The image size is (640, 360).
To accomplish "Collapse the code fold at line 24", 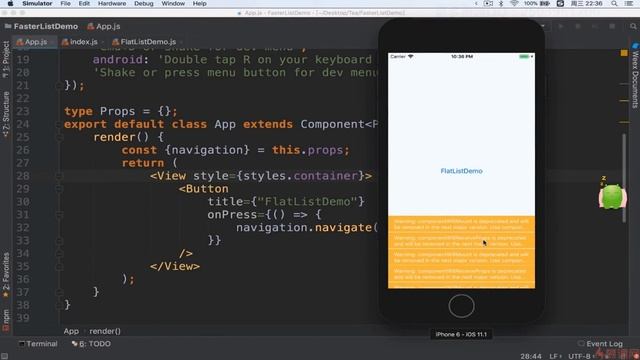I will tap(59, 124).
